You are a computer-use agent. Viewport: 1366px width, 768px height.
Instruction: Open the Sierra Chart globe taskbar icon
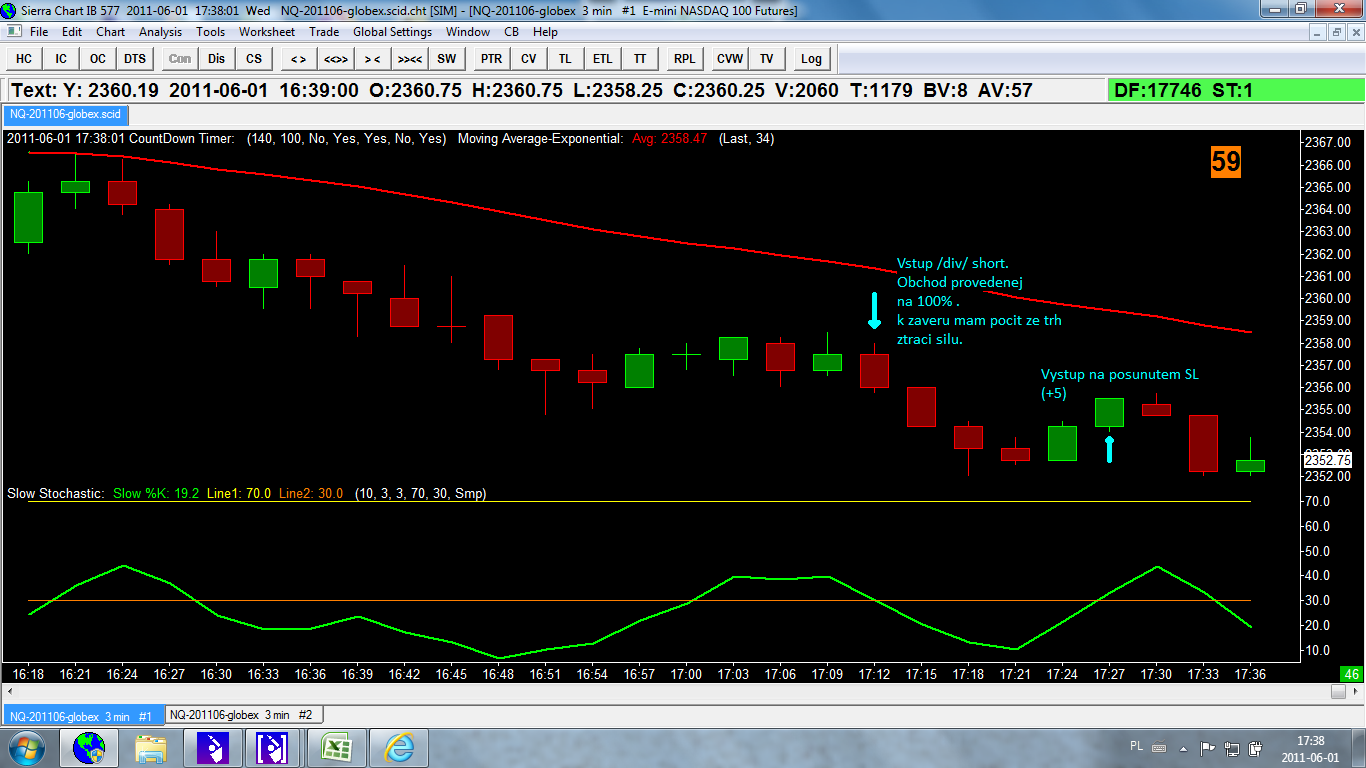point(90,747)
